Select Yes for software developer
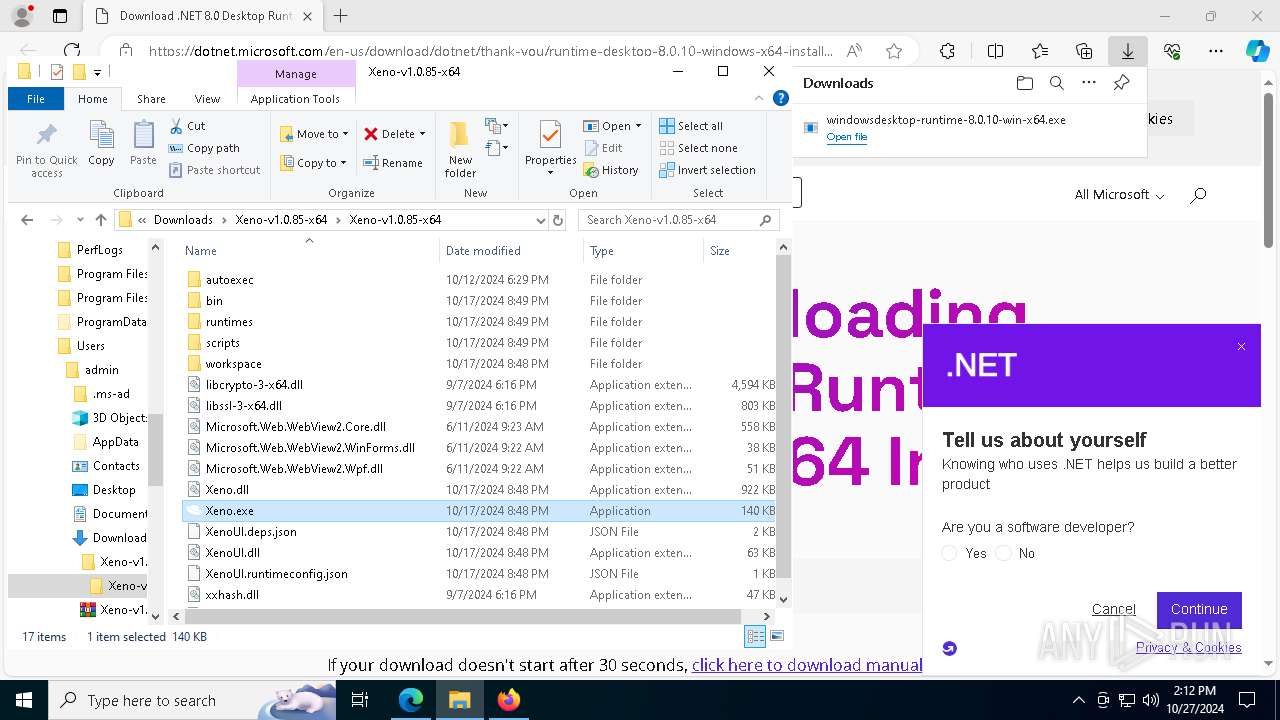Screen dimensions: 1280x720 point(950,553)
